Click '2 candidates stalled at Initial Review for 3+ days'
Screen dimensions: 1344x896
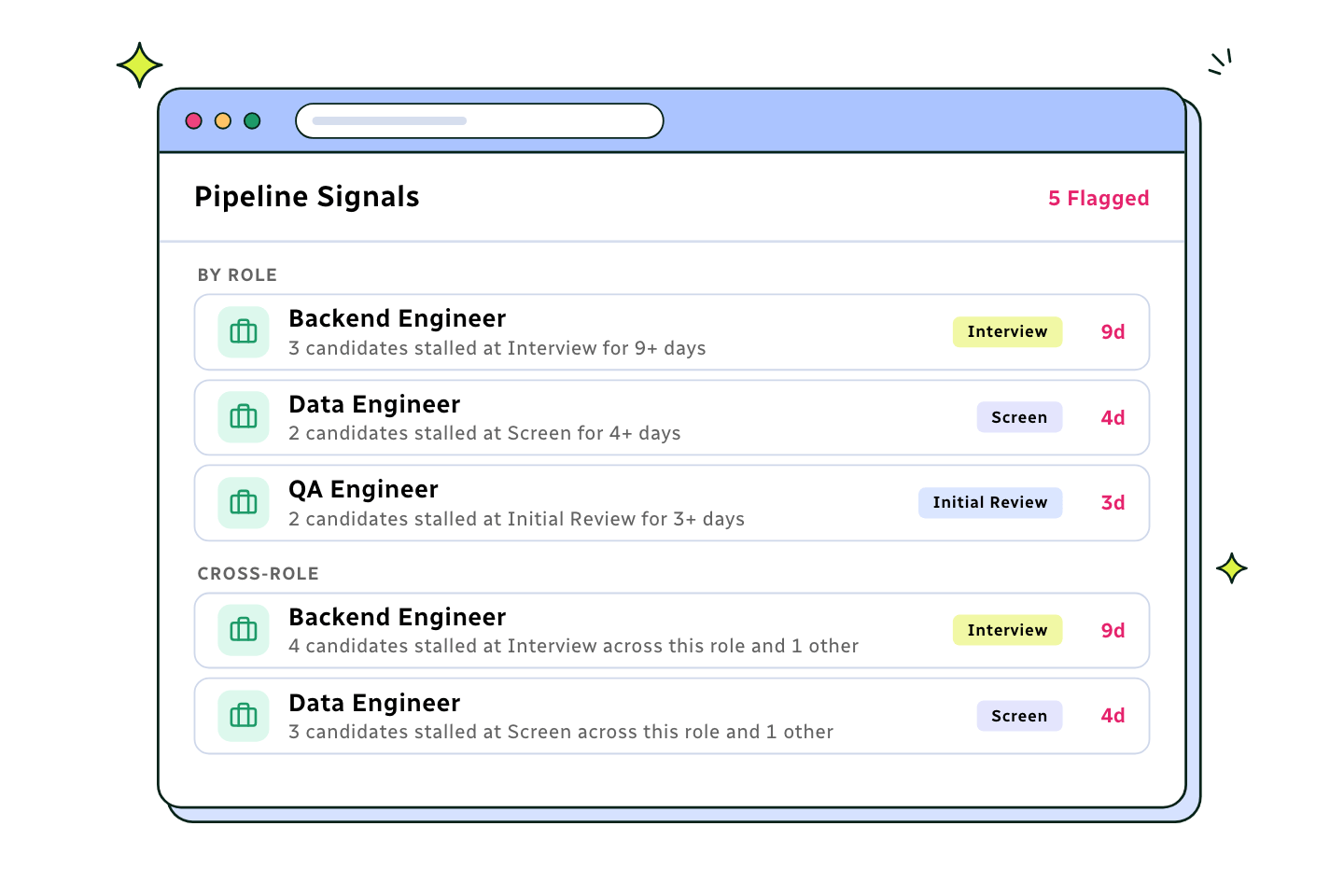pyautogui.click(x=516, y=519)
